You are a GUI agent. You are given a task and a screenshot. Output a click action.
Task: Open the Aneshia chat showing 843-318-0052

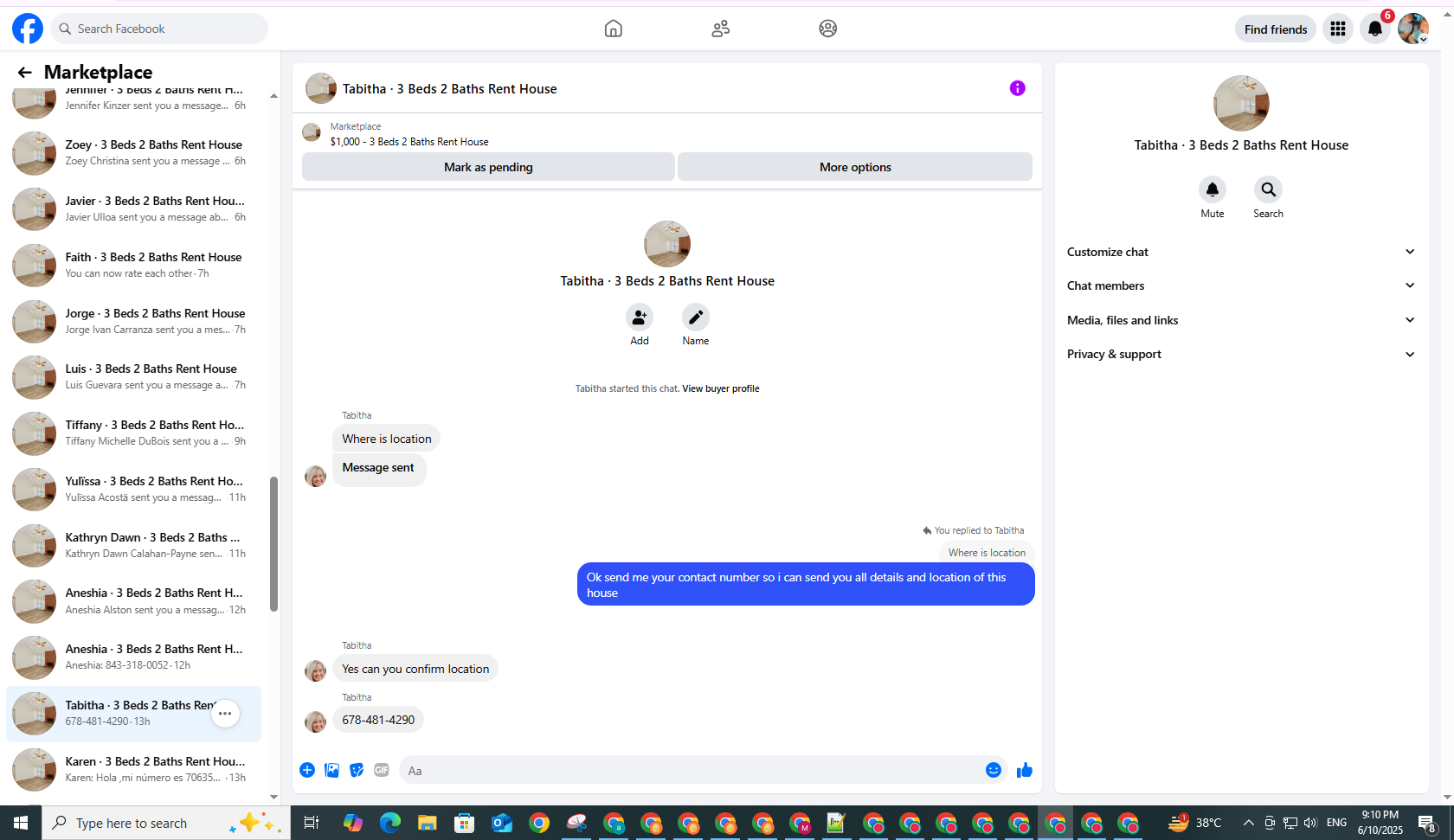tap(134, 657)
